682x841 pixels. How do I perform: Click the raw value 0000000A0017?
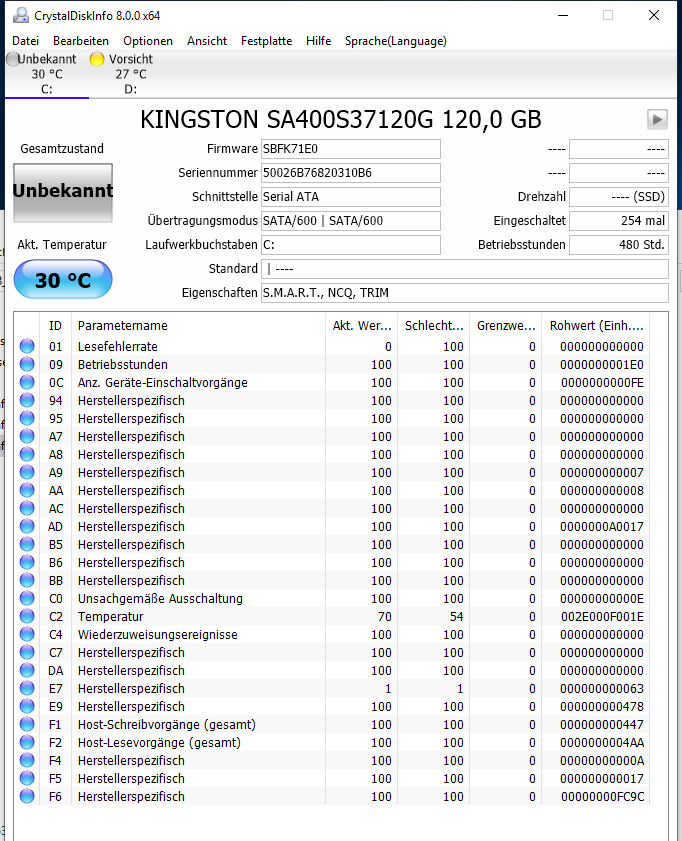tap(602, 527)
